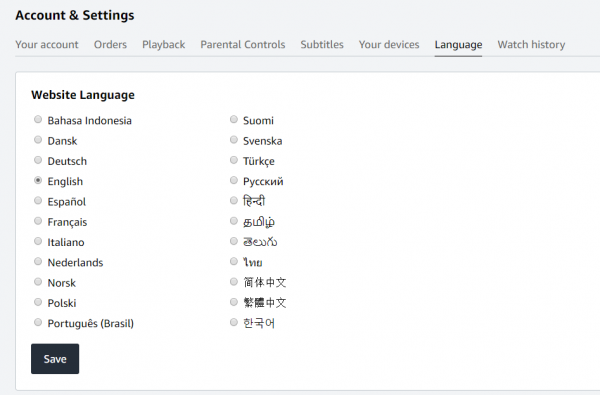Click the Save button
Viewport: 600px width, 395px height.
[x=55, y=359]
